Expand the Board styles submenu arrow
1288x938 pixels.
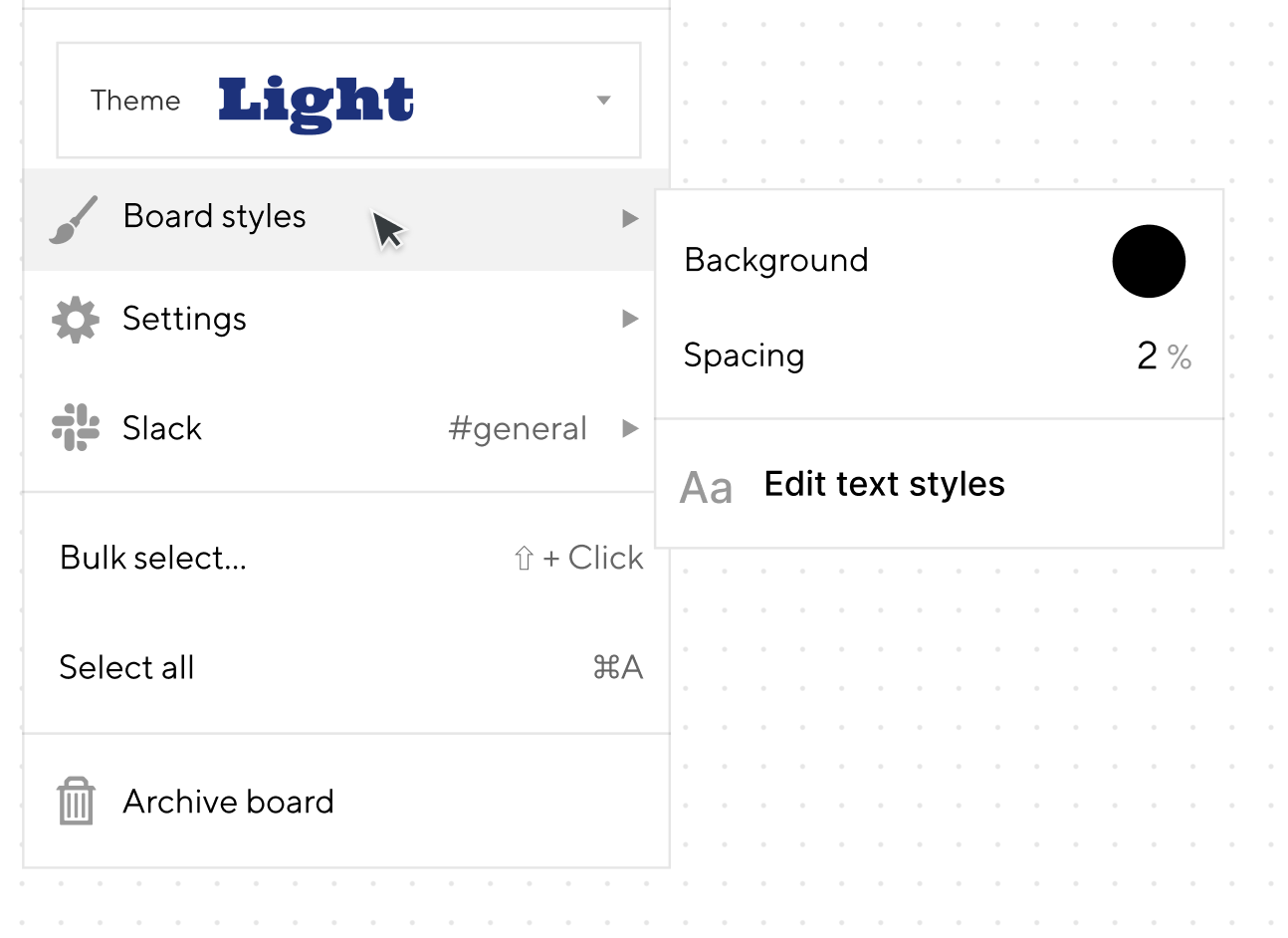click(x=630, y=219)
